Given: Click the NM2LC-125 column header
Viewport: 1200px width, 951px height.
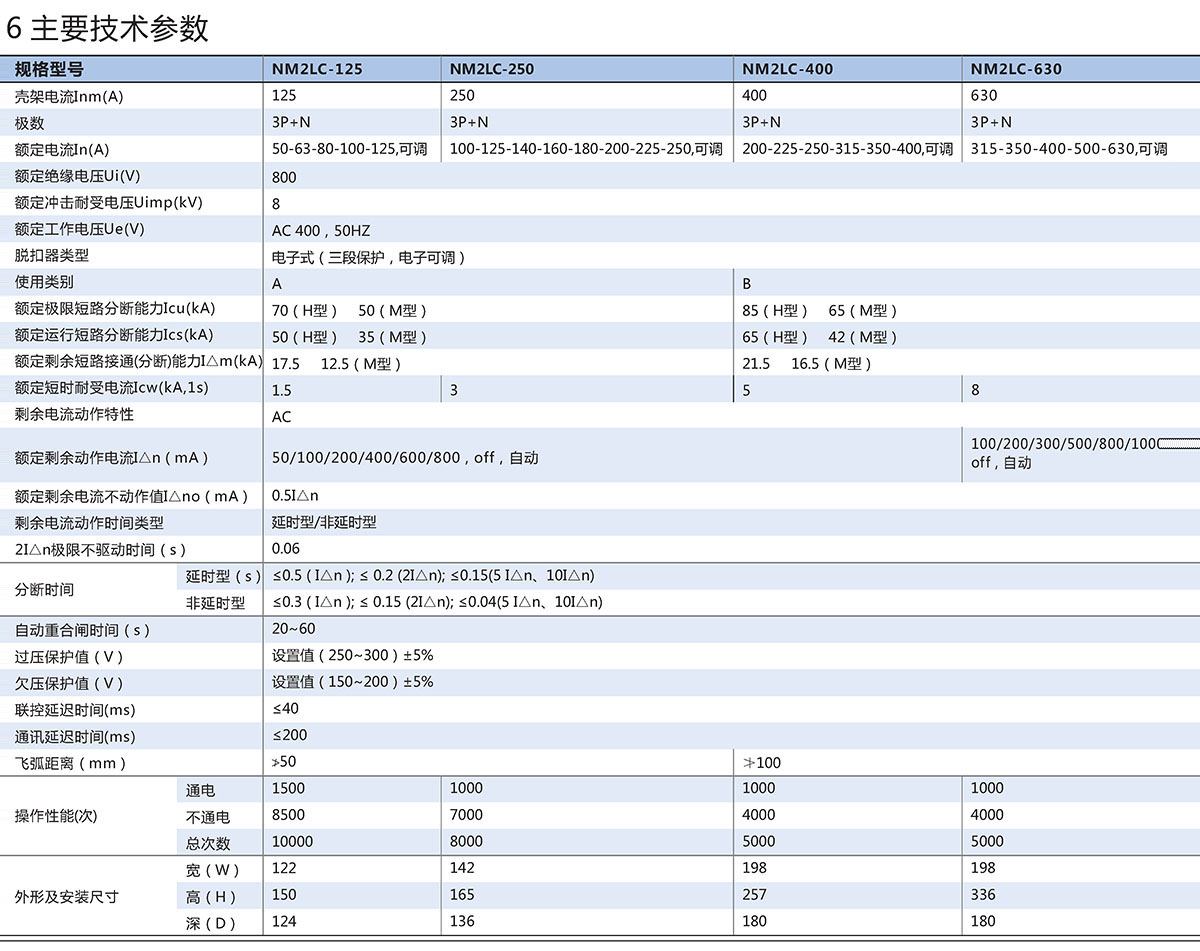Looking at the screenshot, I should (x=317, y=69).
